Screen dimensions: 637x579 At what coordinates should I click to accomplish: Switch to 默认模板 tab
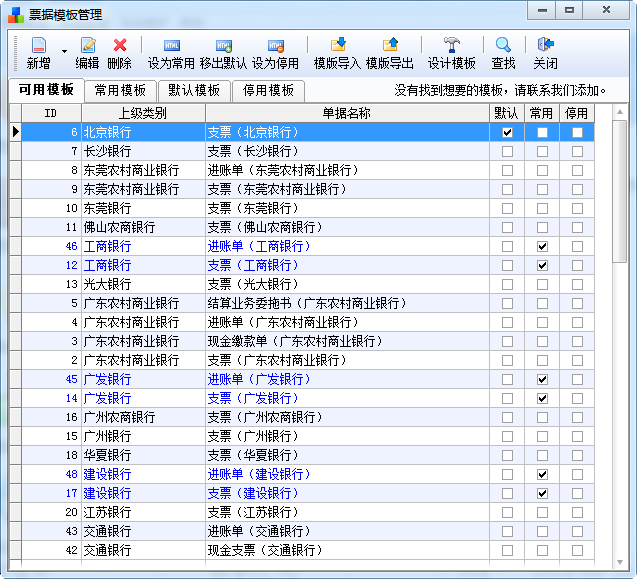pyautogui.click(x=194, y=90)
